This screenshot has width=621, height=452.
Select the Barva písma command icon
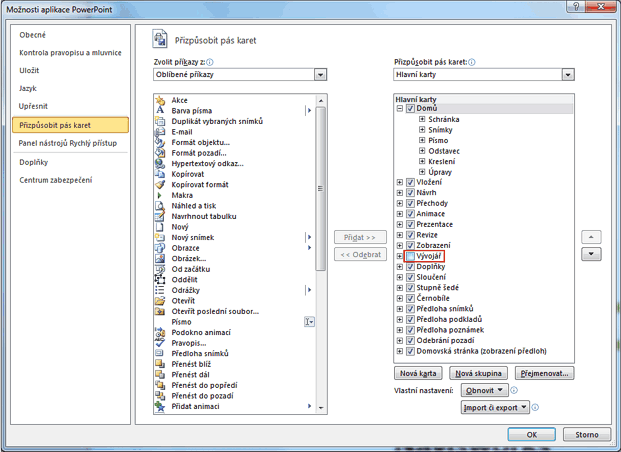(160, 111)
